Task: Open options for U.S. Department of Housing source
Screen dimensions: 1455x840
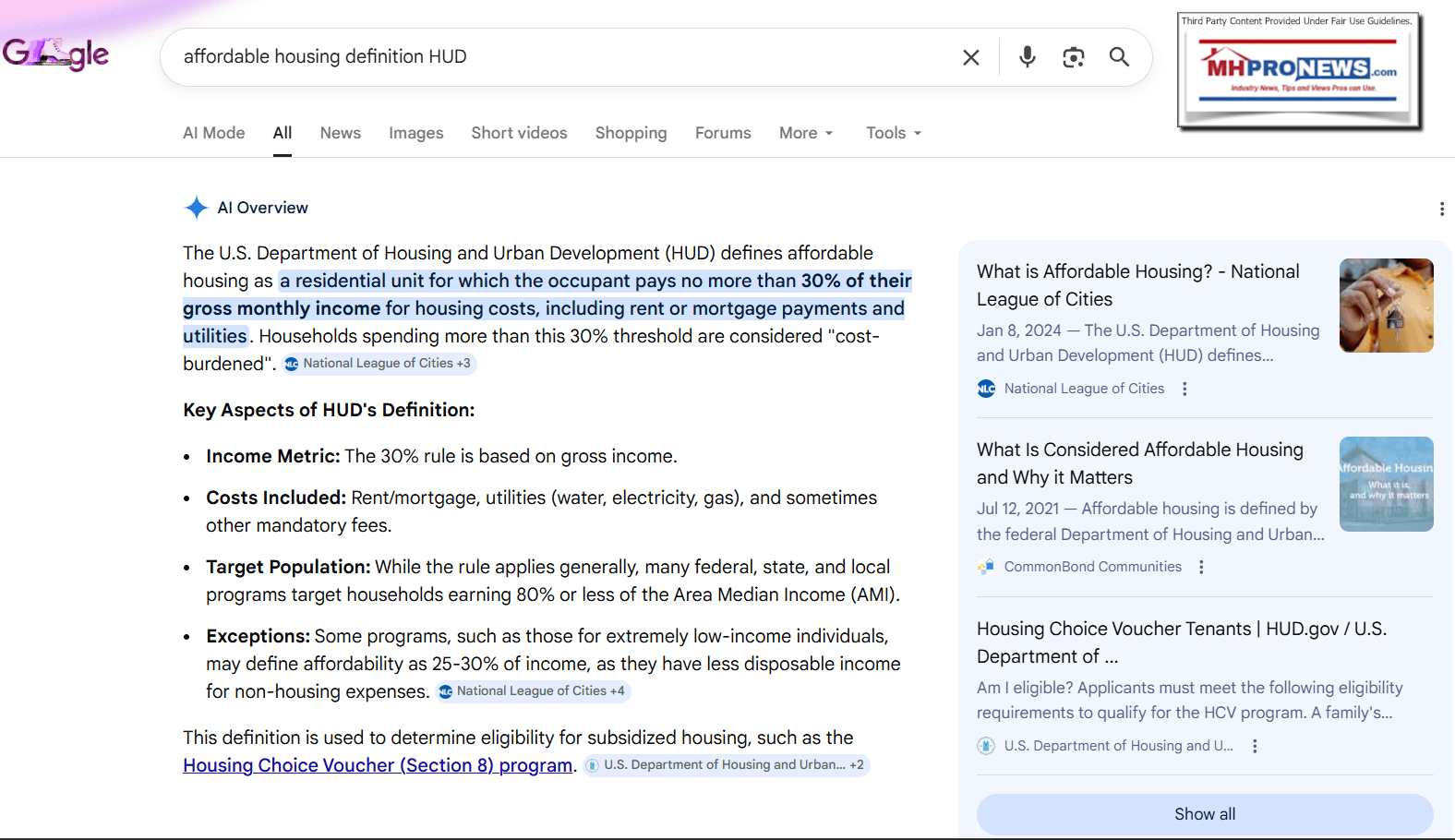Action: point(1254,746)
